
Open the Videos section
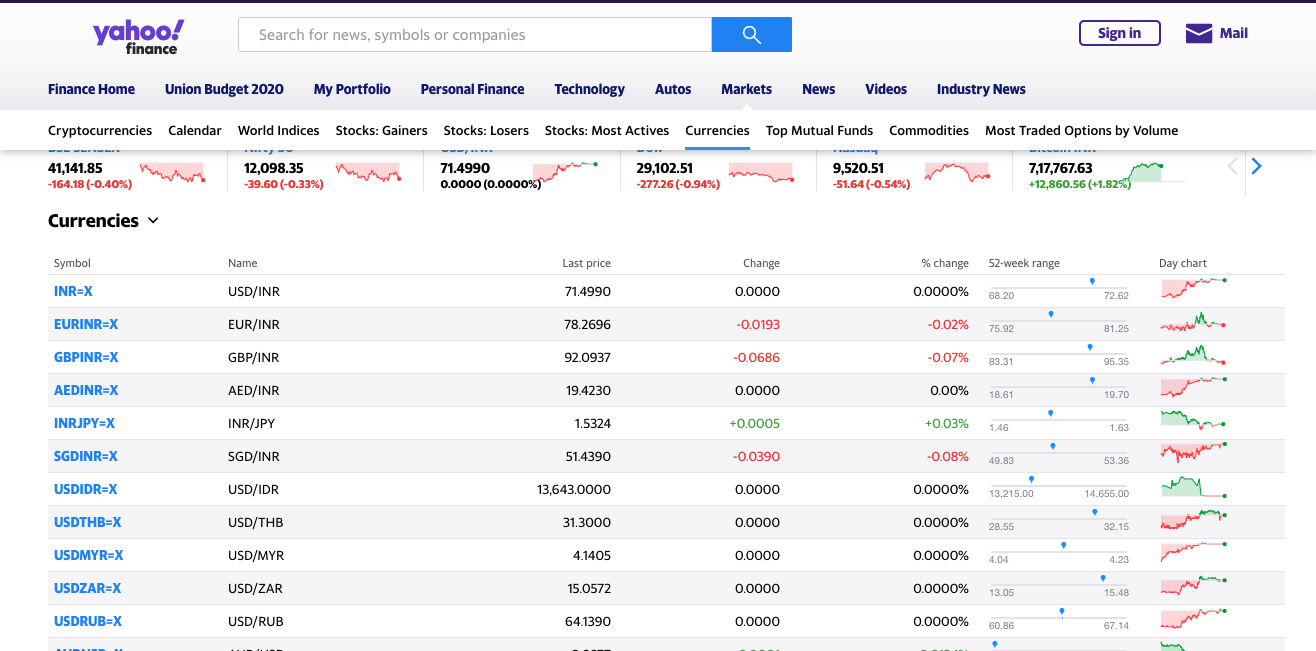coord(886,89)
